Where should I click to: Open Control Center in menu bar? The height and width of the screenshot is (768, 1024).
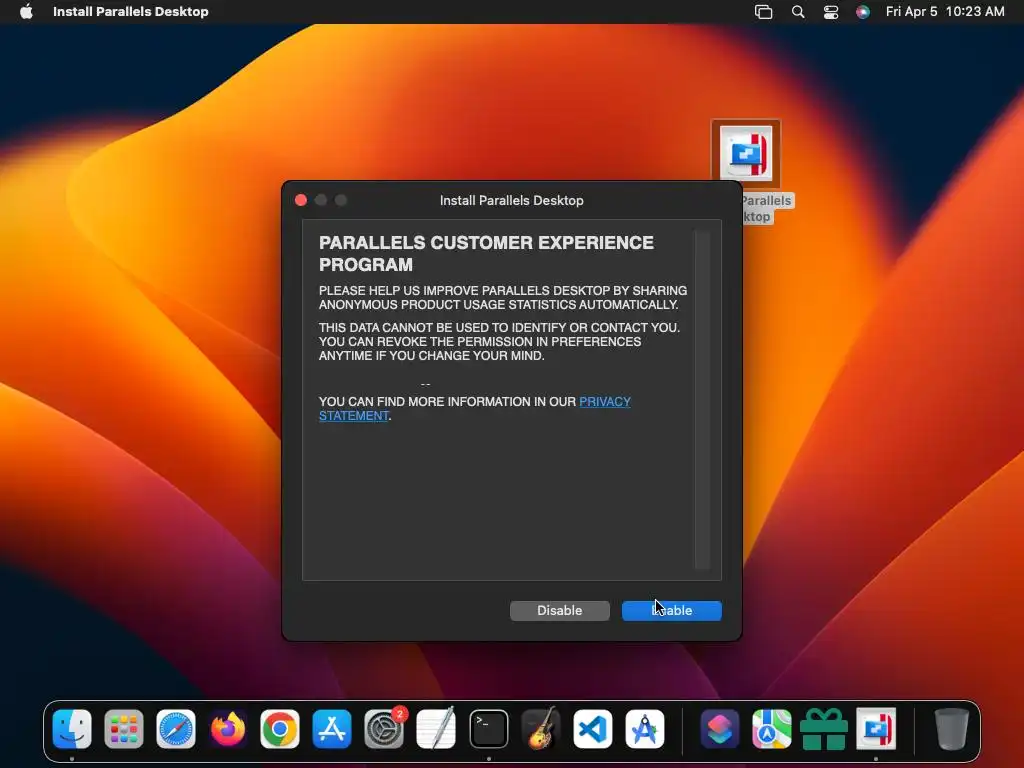click(x=831, y=12)
